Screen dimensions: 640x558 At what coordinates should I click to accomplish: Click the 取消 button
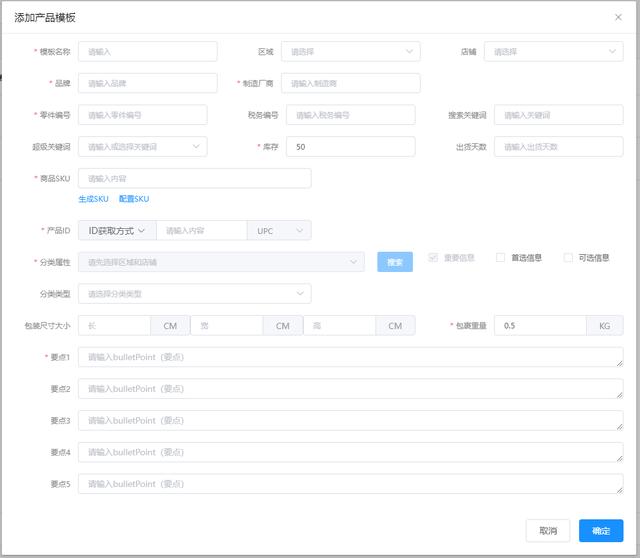pos(548,530)
